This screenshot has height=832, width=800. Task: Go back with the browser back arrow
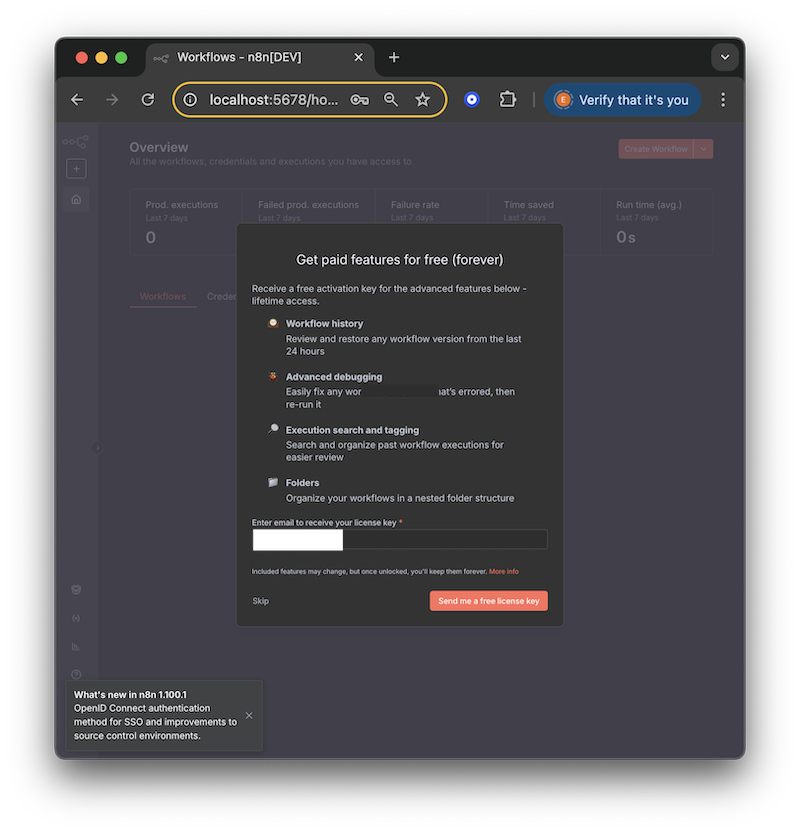pos(77,100)
